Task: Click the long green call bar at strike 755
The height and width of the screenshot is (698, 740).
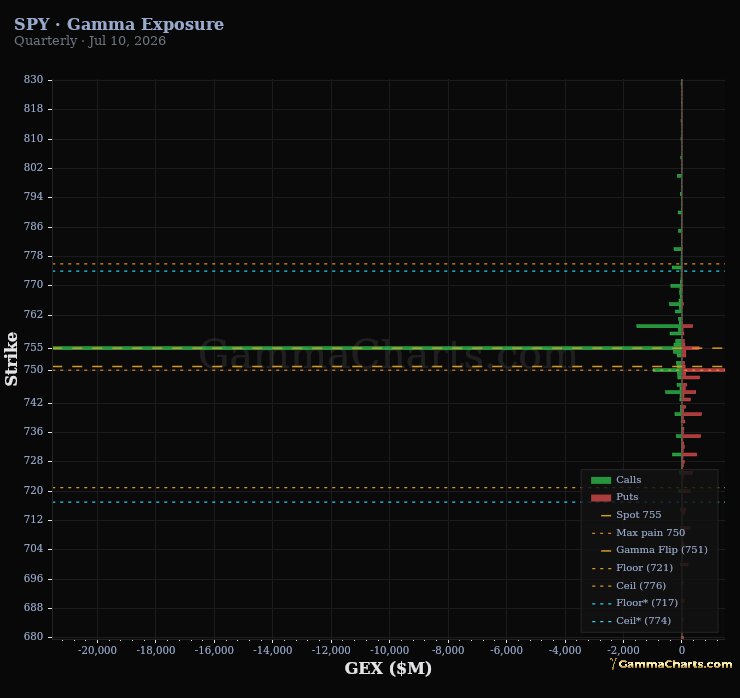Action: [366, 348]
